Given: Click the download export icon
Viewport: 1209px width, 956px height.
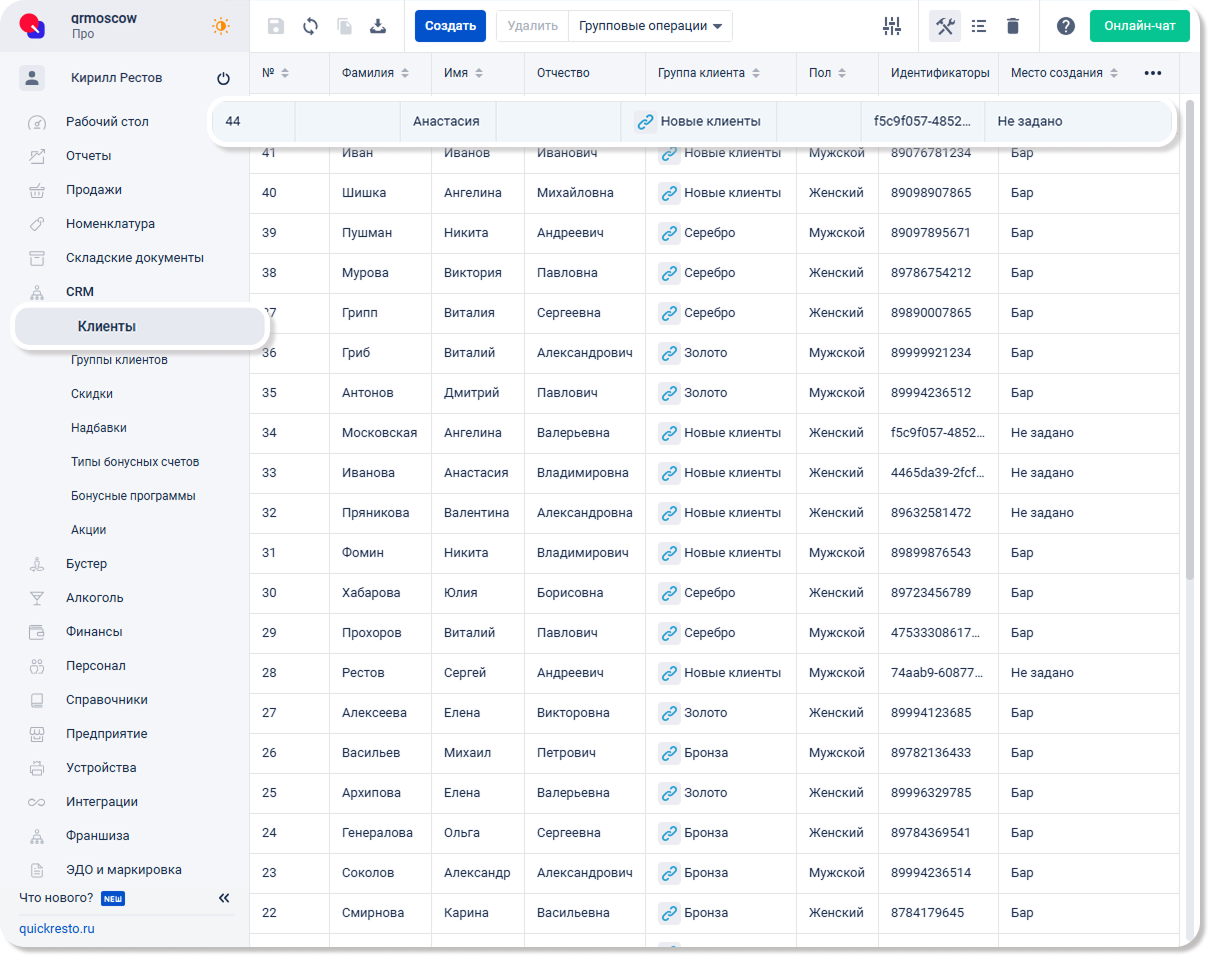Looking at the screenshot, I should 378,26.
